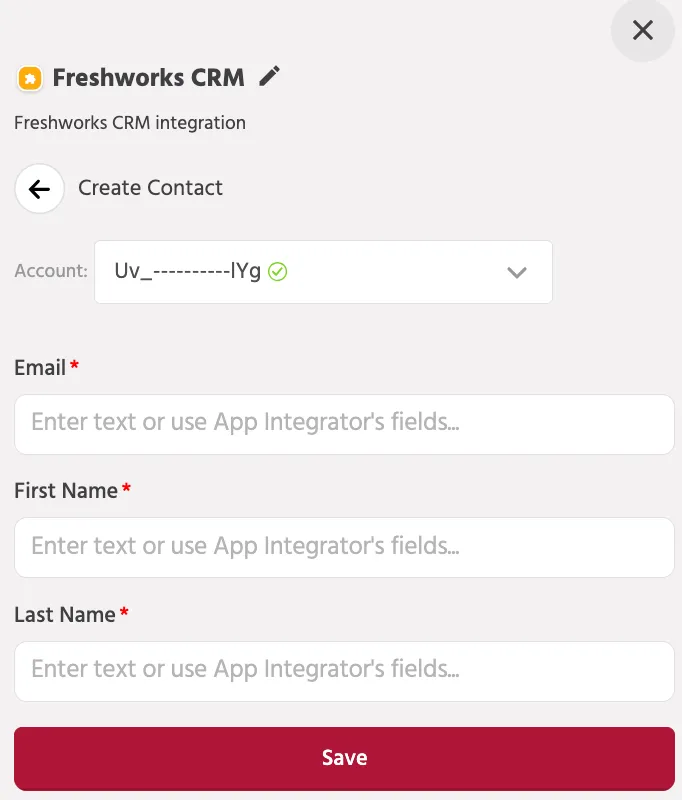Expand the Account dropdown chevron
This screenshot has height=800, width=682.
[x=517, y=272]
